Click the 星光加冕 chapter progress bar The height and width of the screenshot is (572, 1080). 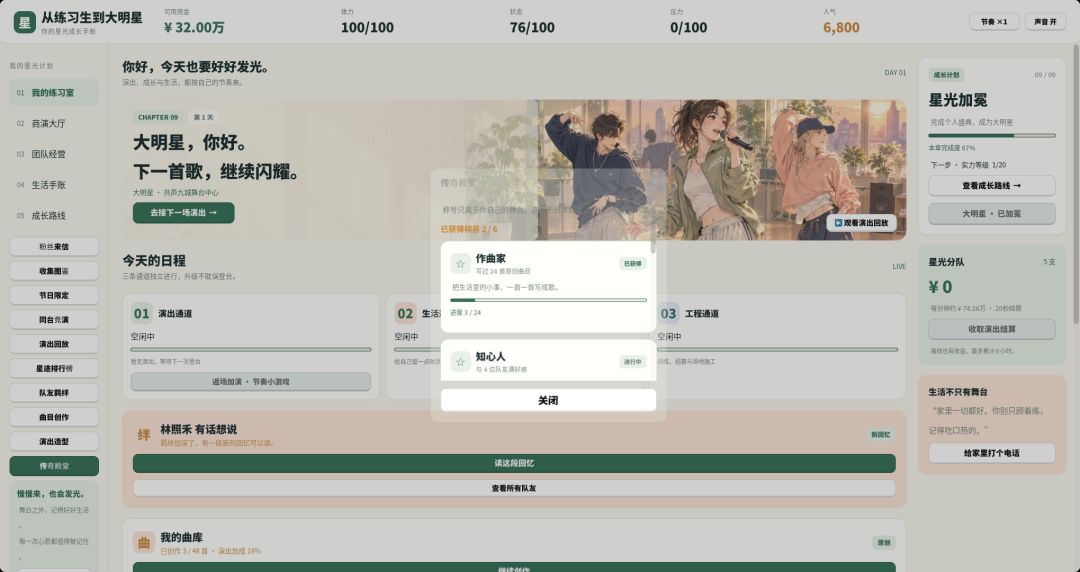pos(991,136)
